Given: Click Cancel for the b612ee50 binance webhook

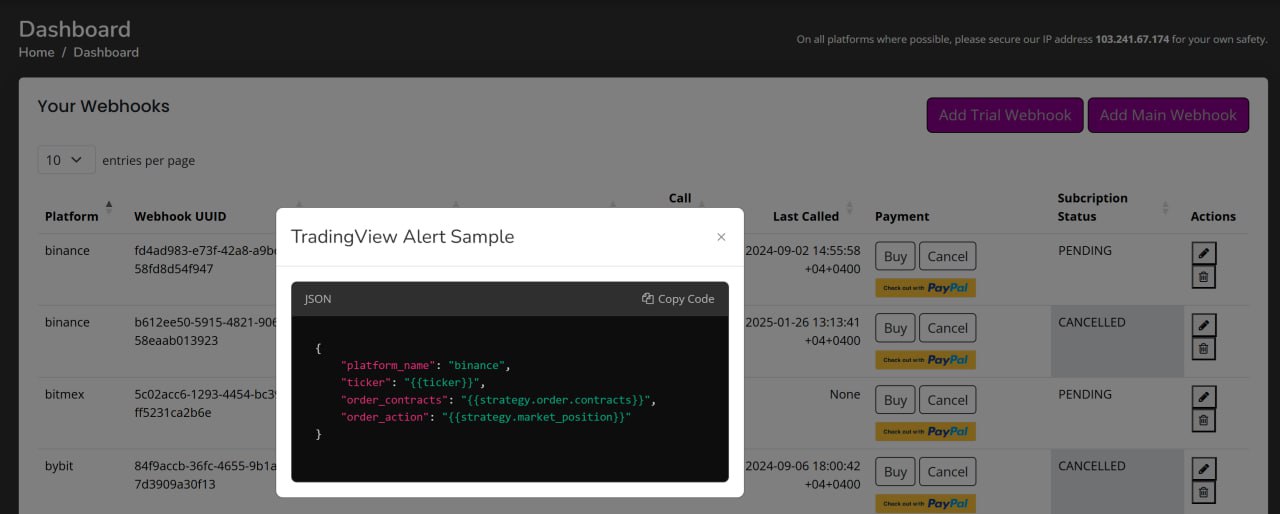Looking at the screenshot, I should 947,328.
